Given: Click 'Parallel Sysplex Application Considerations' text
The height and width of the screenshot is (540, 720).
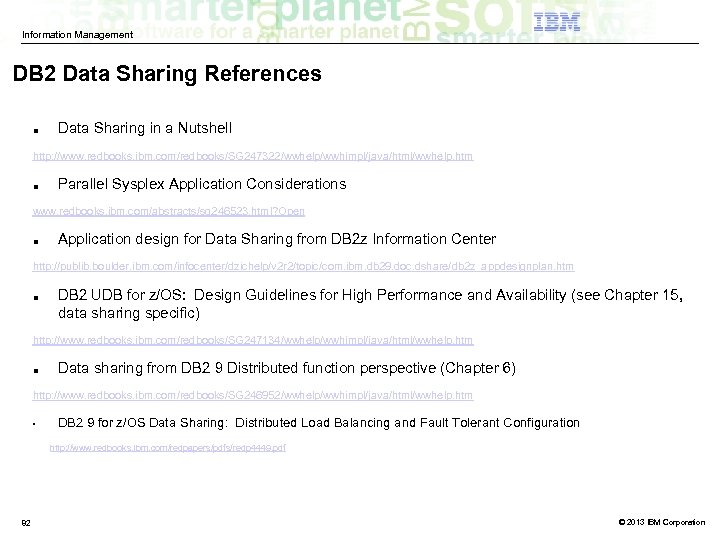Looking at the screenshot, I should point(202,184).
